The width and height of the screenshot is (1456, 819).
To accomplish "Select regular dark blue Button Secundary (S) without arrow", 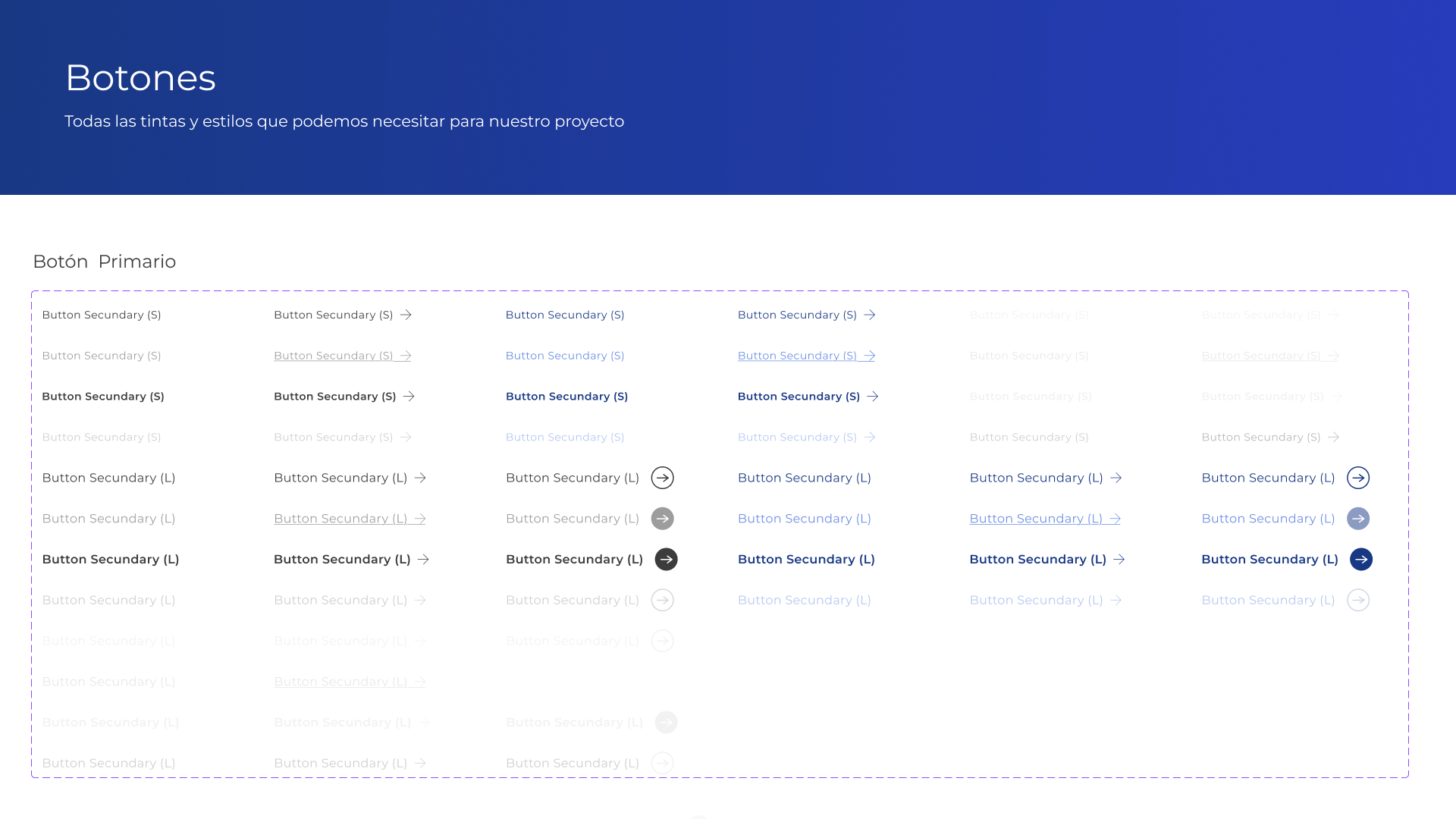I will pyautogui.click(x=565, y=315).
